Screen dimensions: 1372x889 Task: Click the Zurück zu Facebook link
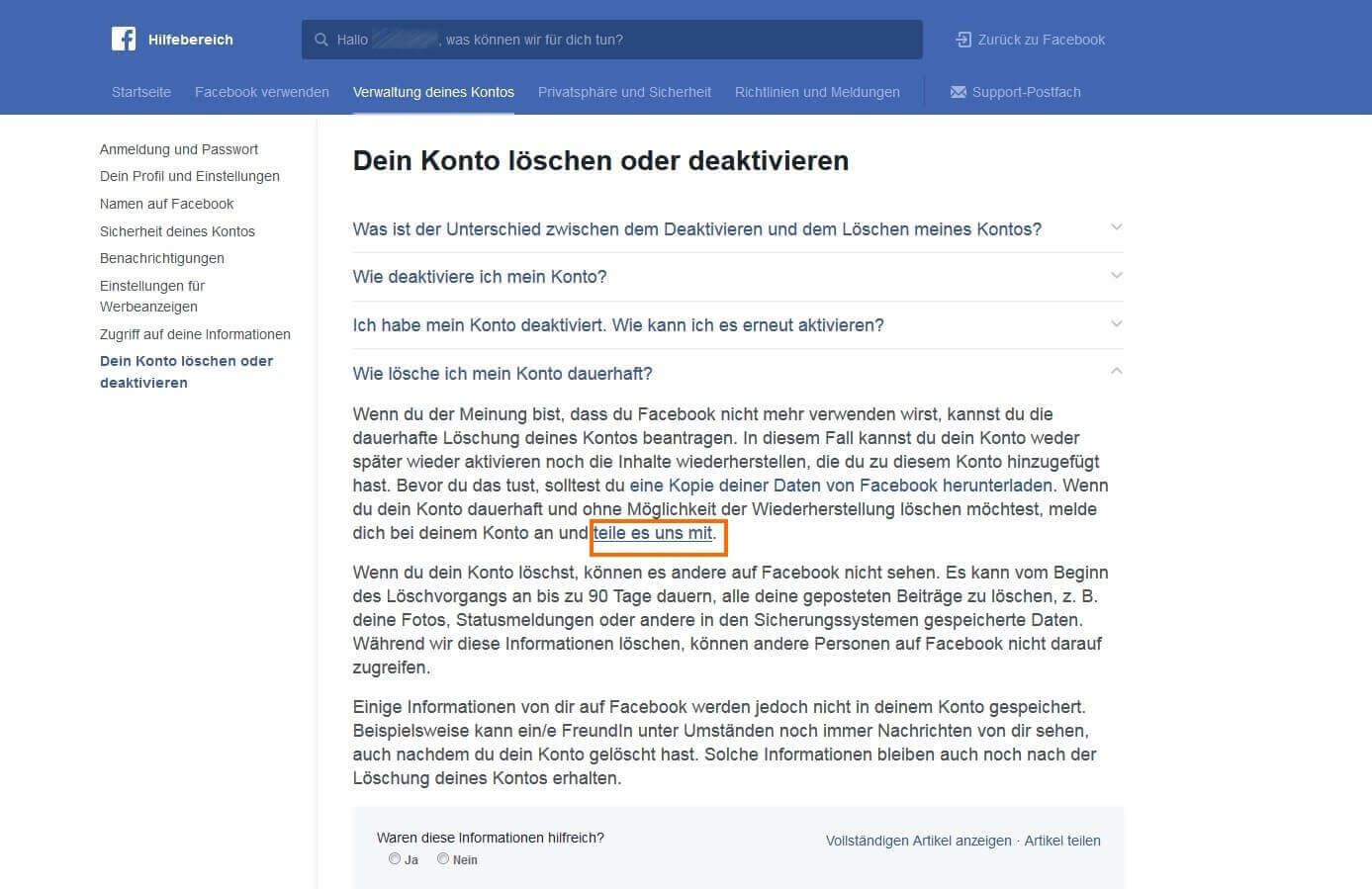1042,40
